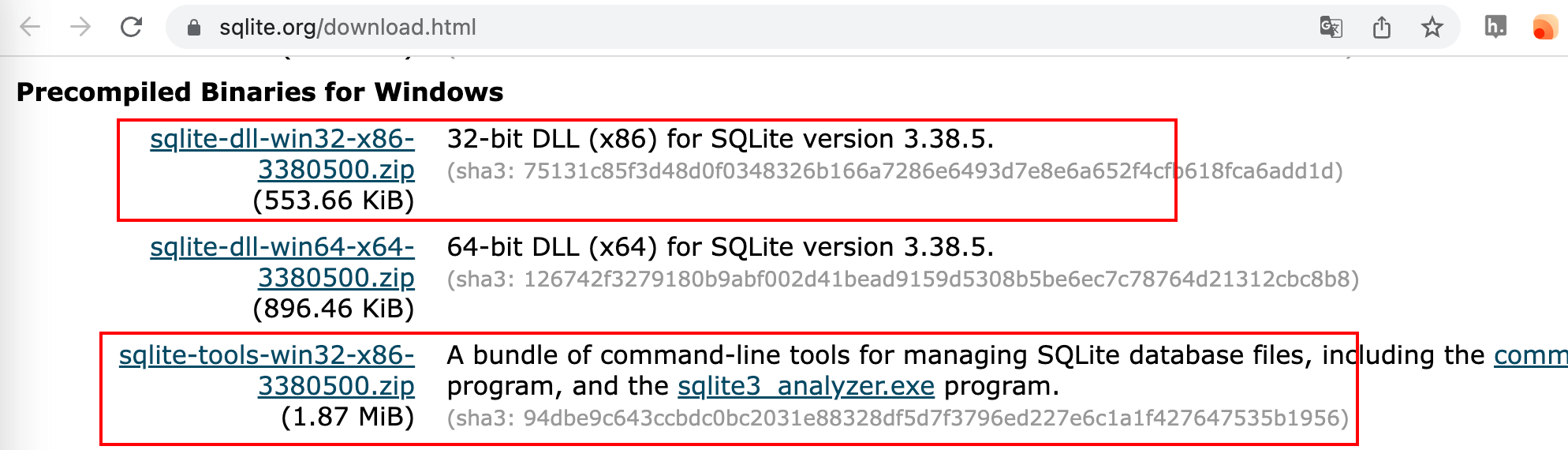This screenshot has width=1568, height=450.
Task: Click the sqlite-tools sha3 hash text
Action: click(898, 418)
